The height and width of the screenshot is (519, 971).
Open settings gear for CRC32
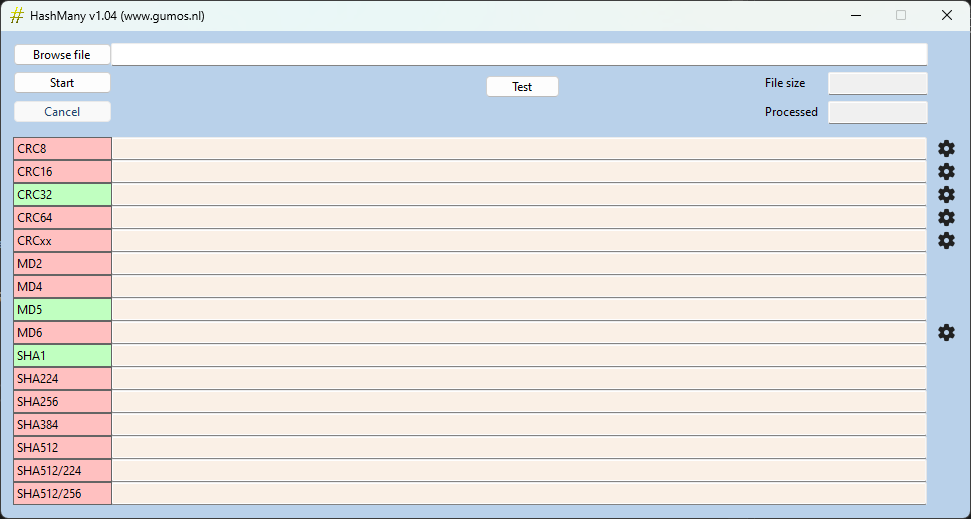click(946, 194)
